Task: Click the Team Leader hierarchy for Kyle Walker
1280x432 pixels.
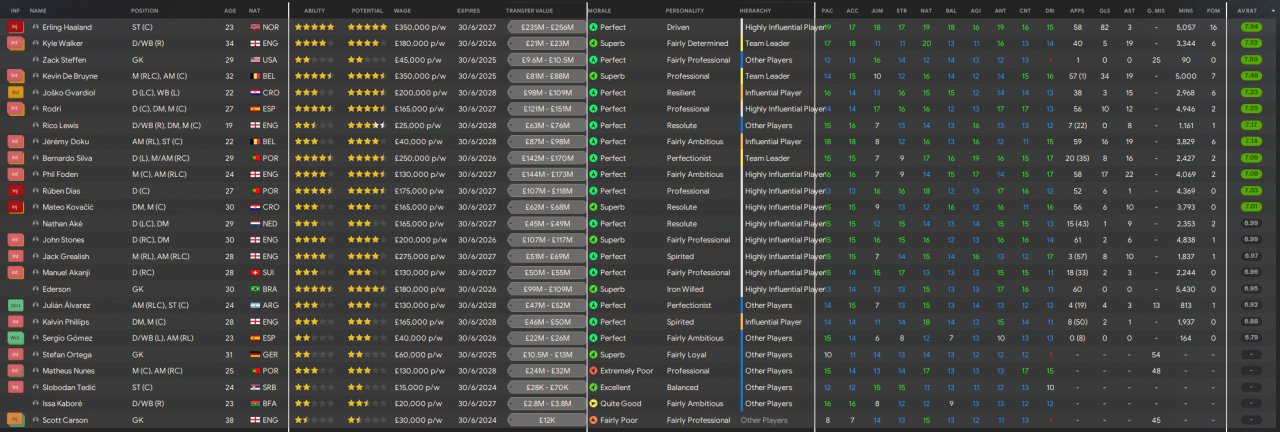Action: [767, 43]
